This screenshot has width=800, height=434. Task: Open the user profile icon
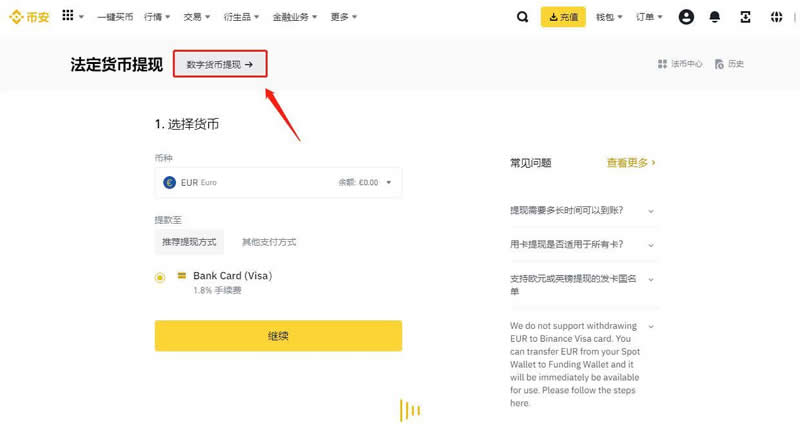click(686, 17)
